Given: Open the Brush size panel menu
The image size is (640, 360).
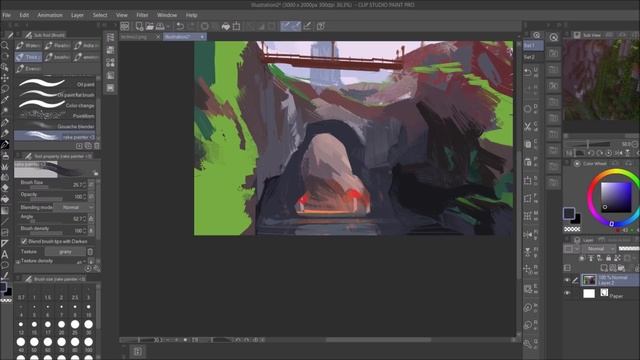Looking at the screenshot, I should click(x=18, y=279).
